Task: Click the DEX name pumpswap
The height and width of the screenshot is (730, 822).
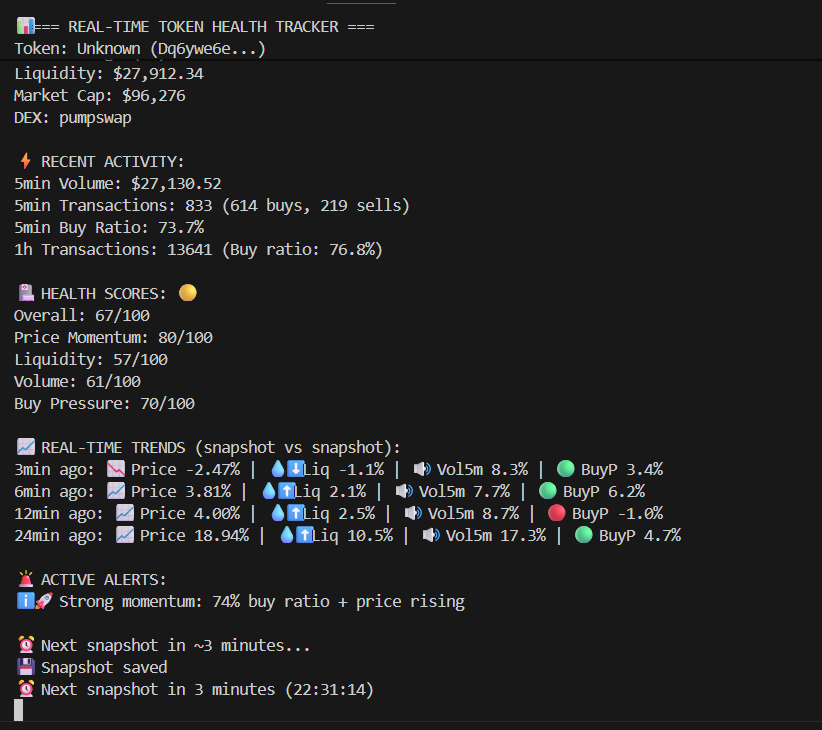Action: tap(95, 118)
